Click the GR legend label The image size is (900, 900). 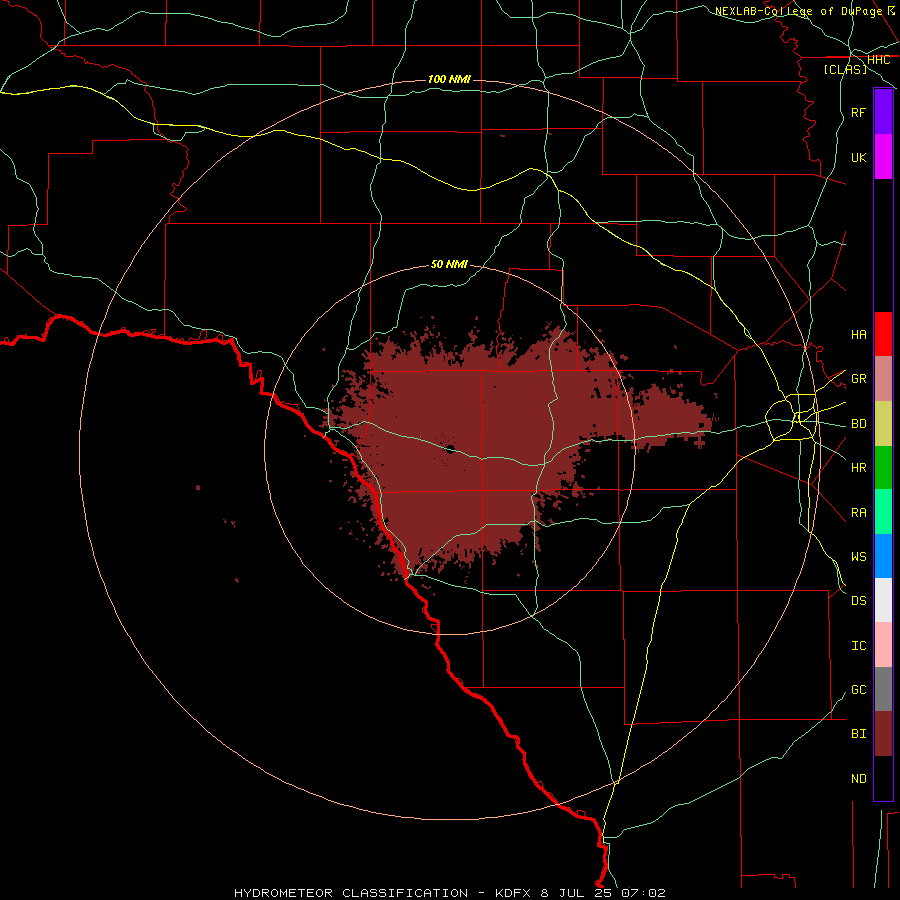[858, 379]
